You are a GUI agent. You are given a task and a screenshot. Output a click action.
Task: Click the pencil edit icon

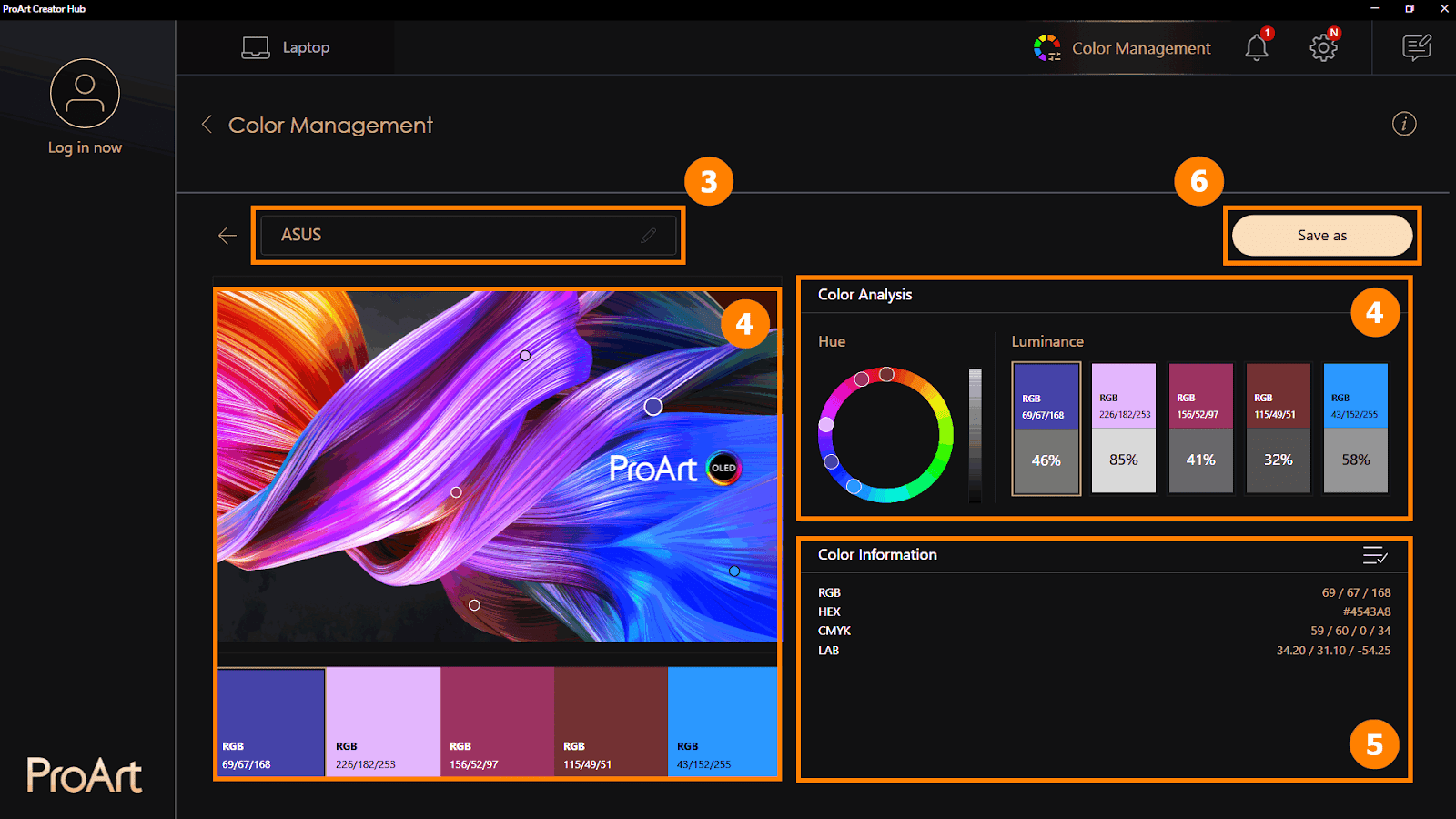tap(648, 235)
